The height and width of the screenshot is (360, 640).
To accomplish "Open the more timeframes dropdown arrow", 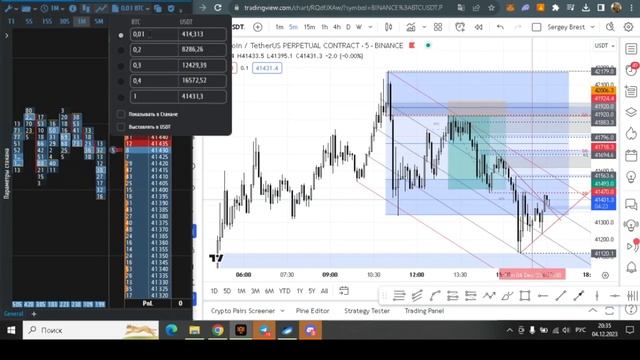I will [x=370, y=27].
